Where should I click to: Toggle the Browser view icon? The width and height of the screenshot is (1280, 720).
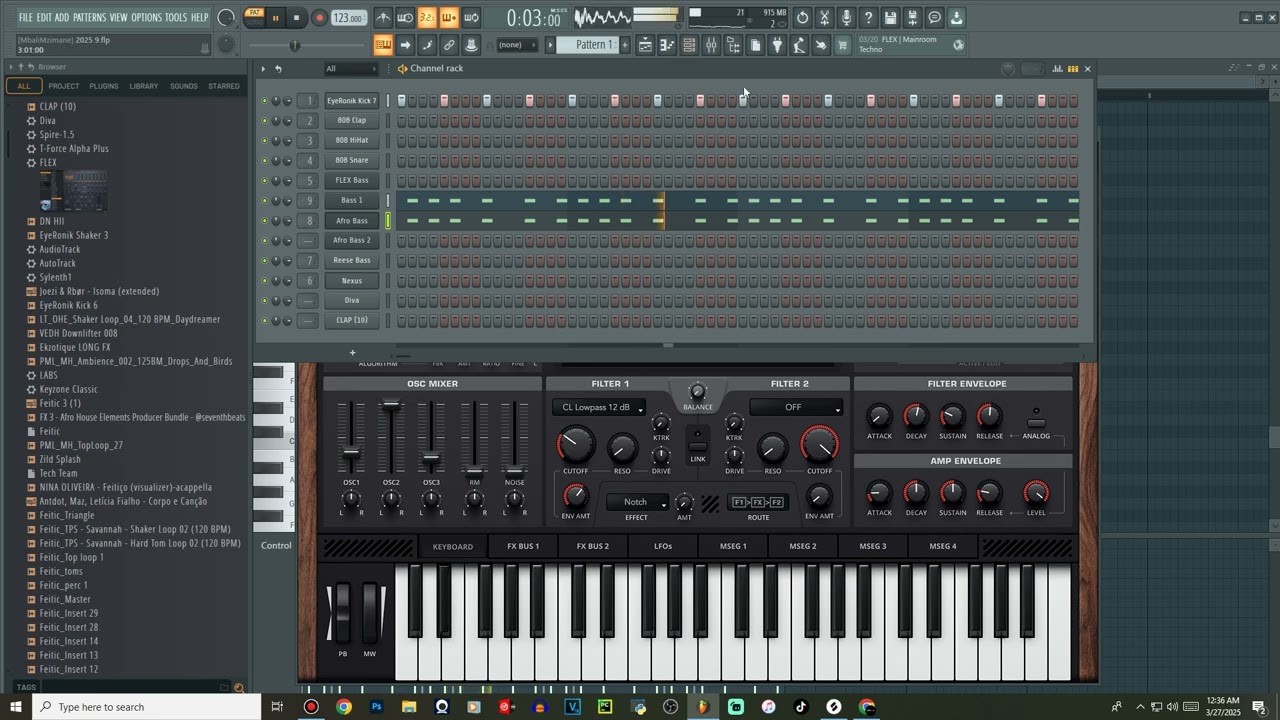pyautogui.click(x=733, y=45)
